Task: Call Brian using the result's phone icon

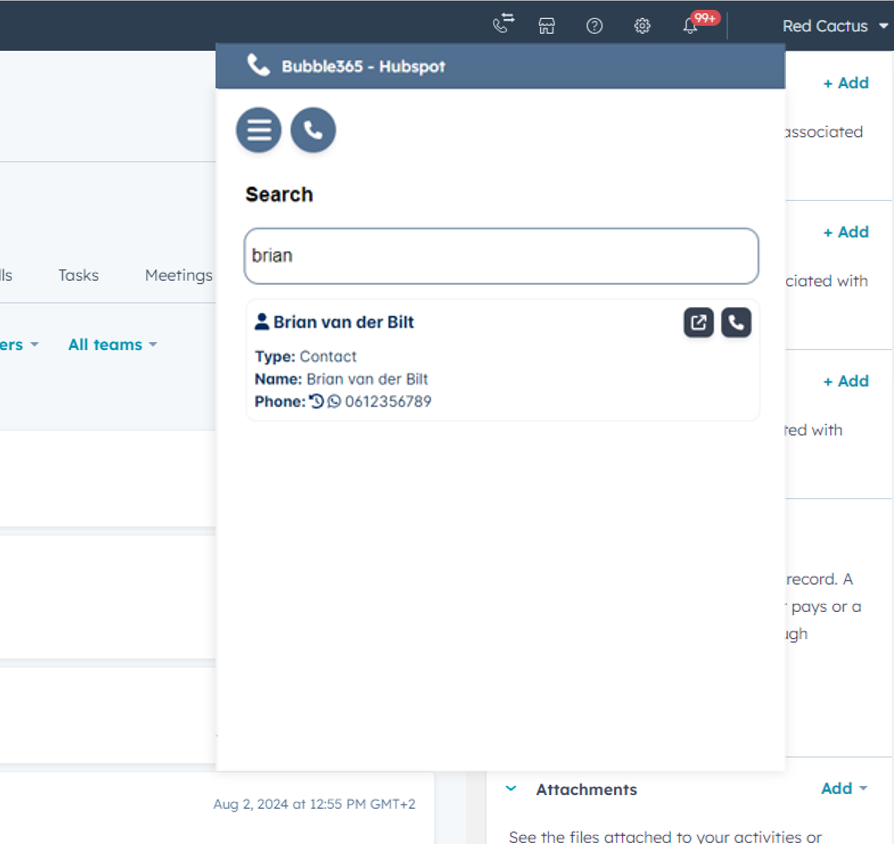Action: pos(736,322)
